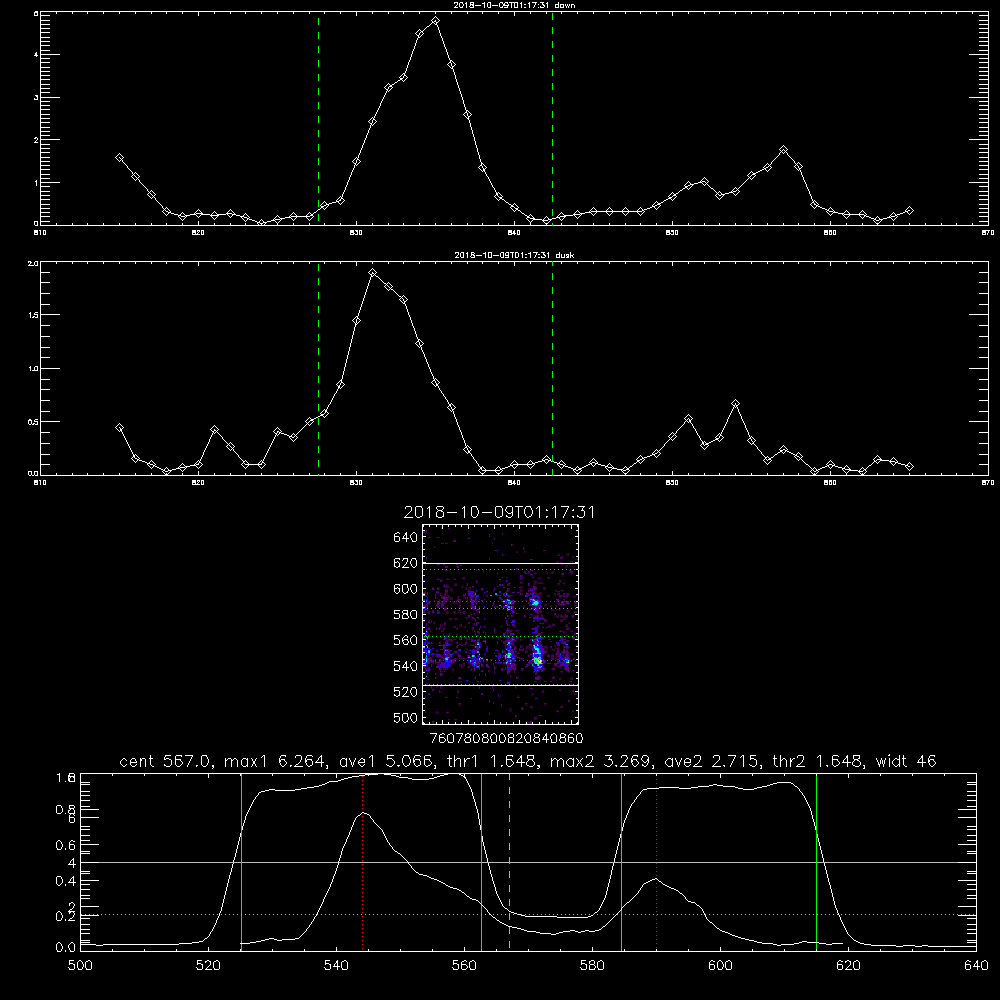
Task: Click the 'thr2 1.648' value
Action: 817,761
